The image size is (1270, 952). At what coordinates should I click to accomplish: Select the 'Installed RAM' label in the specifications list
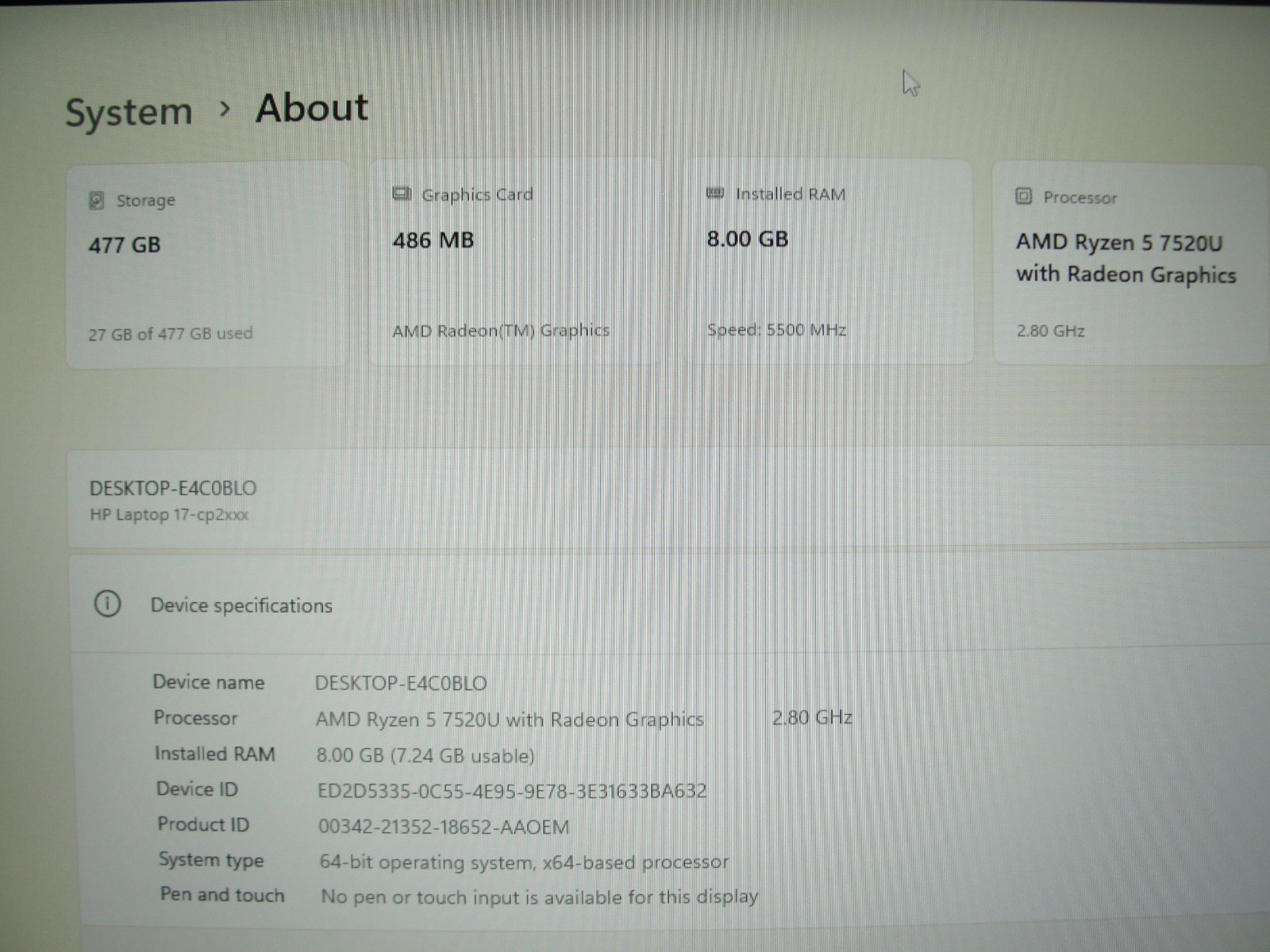click(215, 754)
